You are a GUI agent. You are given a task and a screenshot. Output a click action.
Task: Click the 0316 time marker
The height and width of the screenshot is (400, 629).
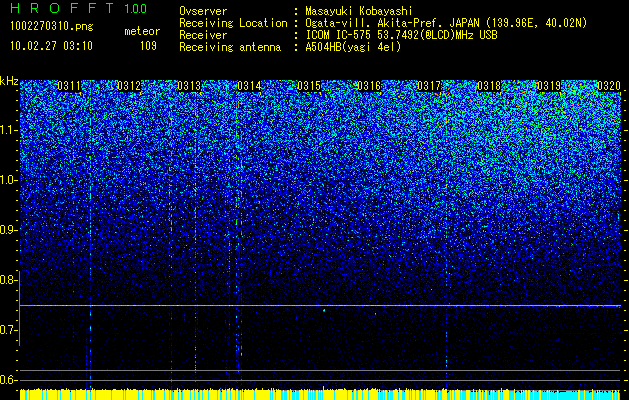pos(369,86)
